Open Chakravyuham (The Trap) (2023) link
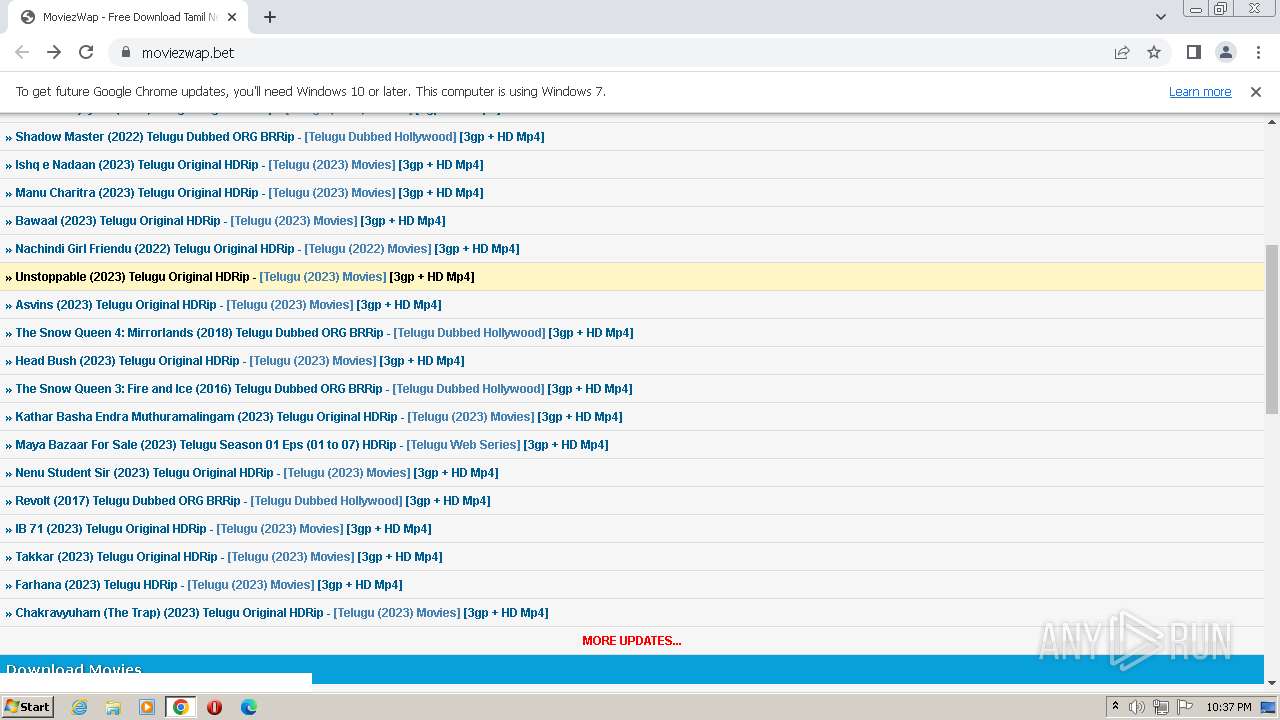 click(x=169, y=613)
